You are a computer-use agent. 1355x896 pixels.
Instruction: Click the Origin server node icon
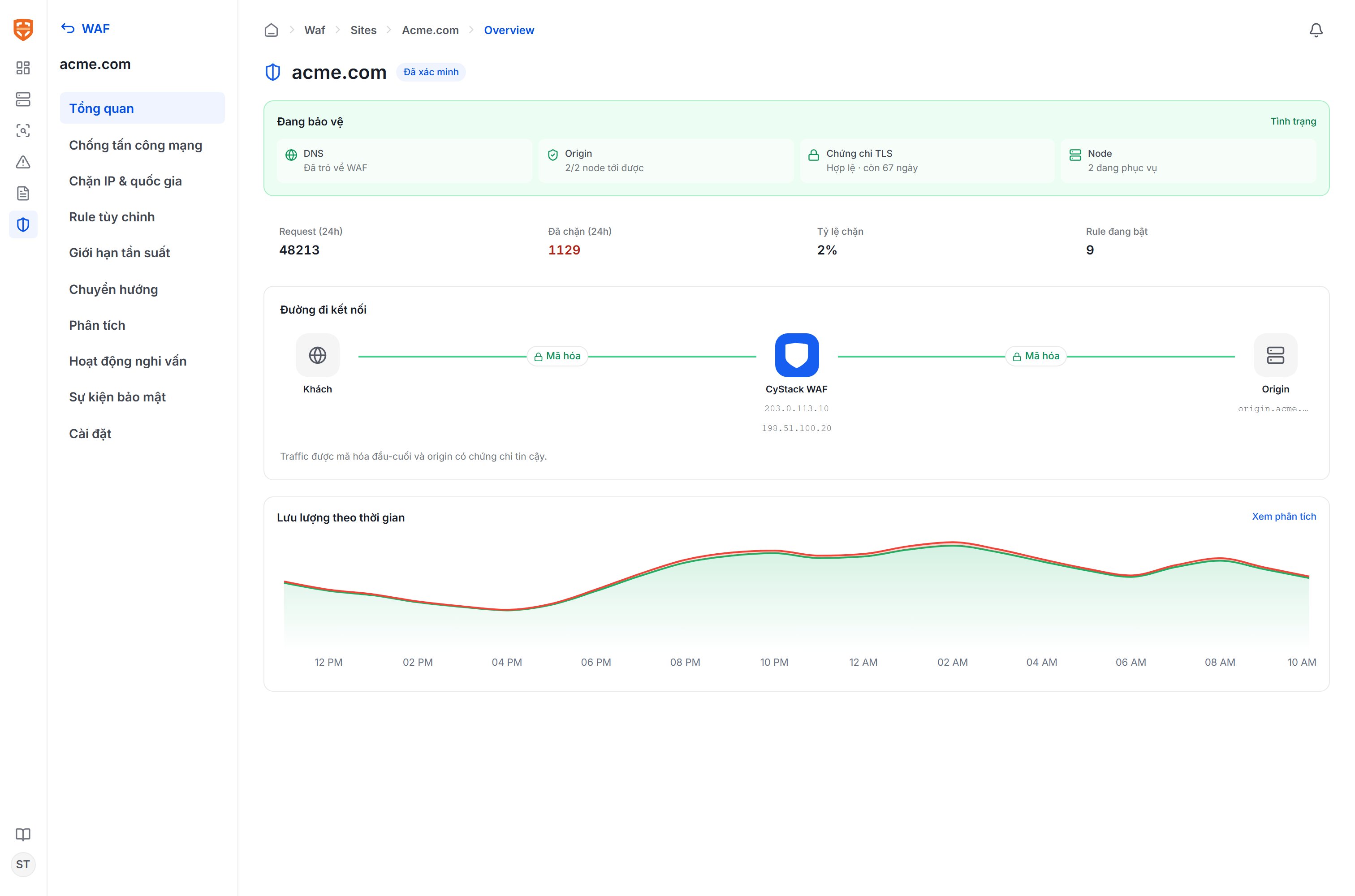pyautogui.click(x=1275, y=355)
